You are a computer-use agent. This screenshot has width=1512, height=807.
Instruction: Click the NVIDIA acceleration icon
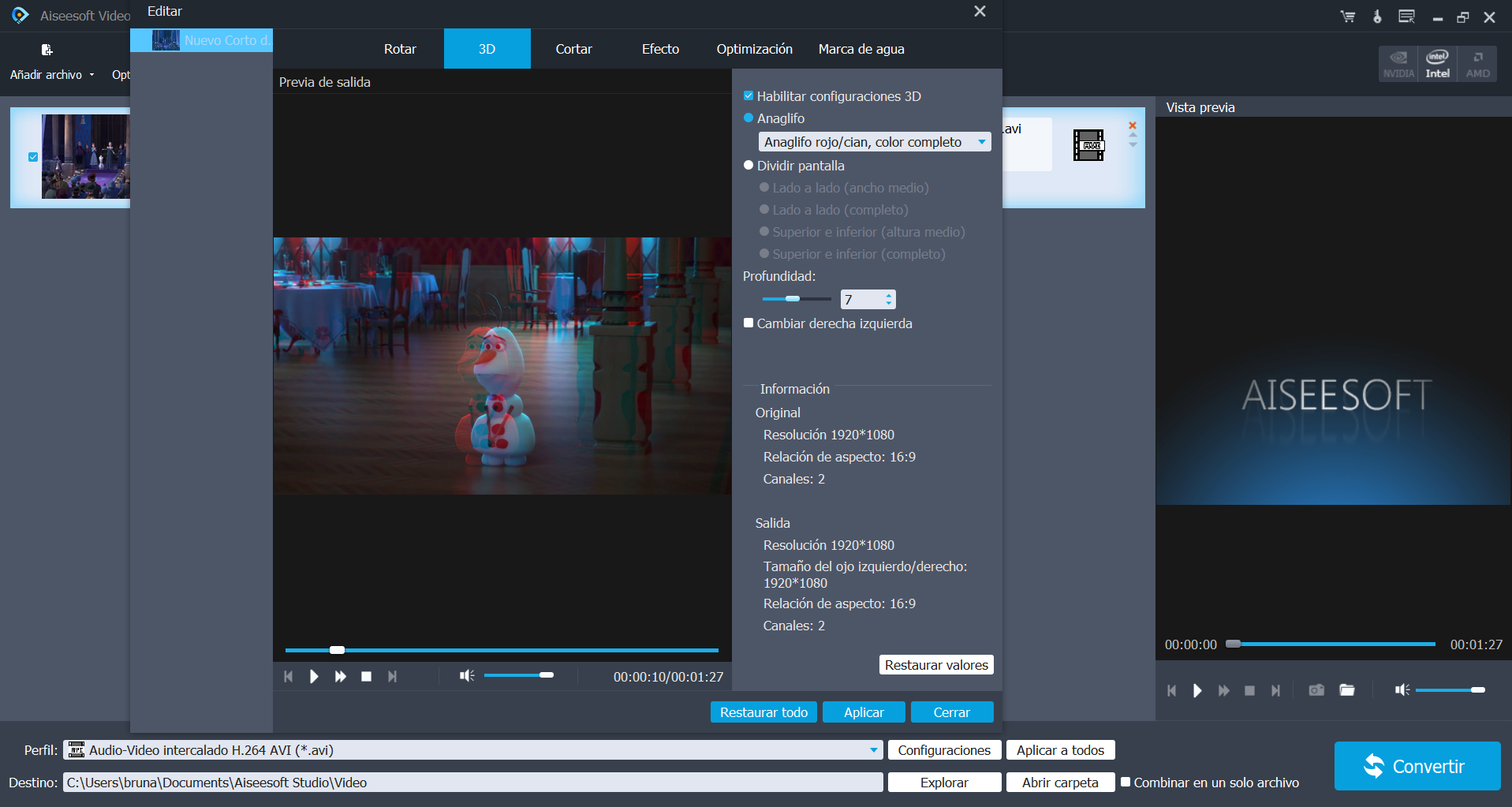[x=1398, y=64]
